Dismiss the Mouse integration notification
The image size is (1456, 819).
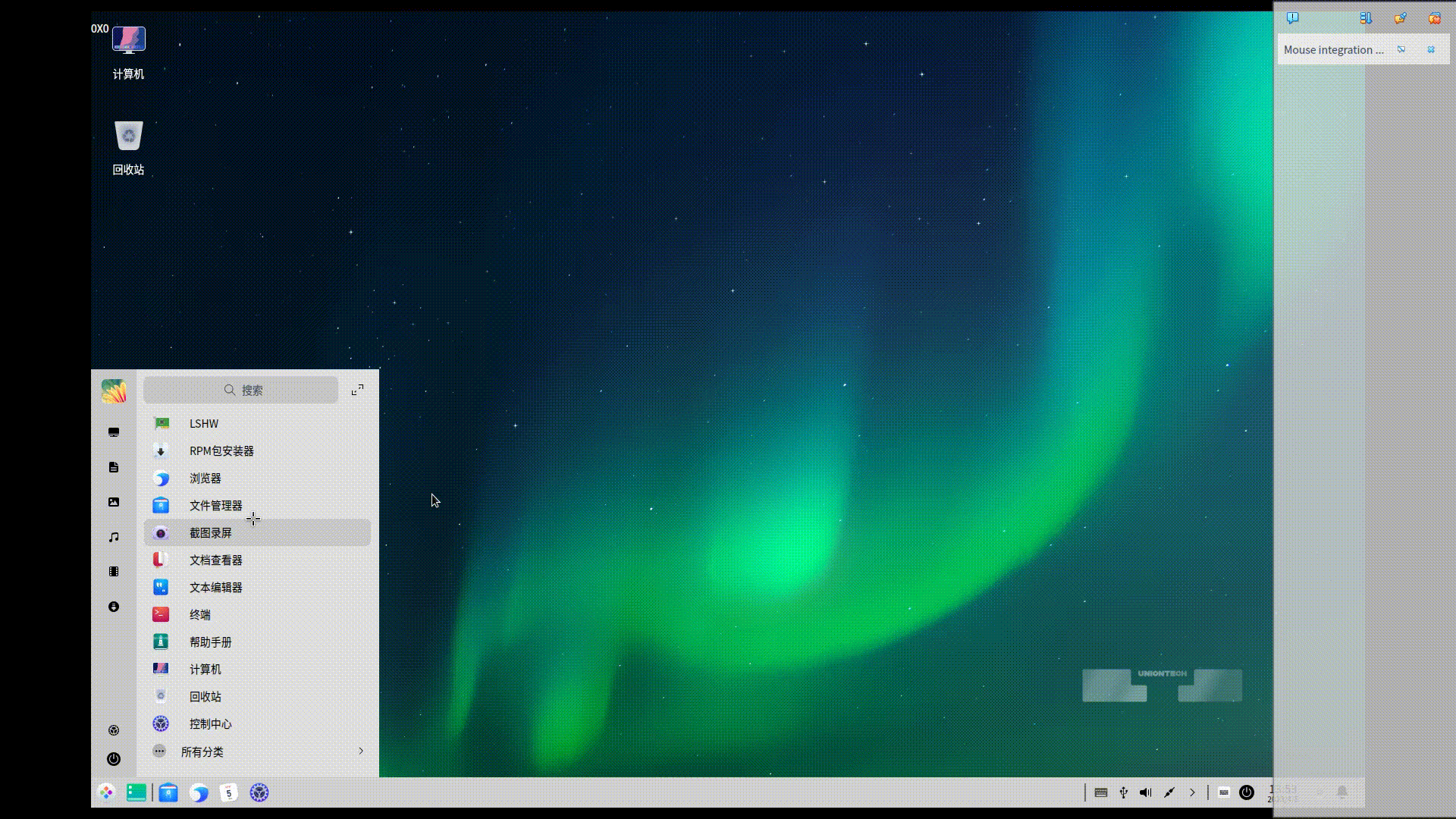point(1432,49)
